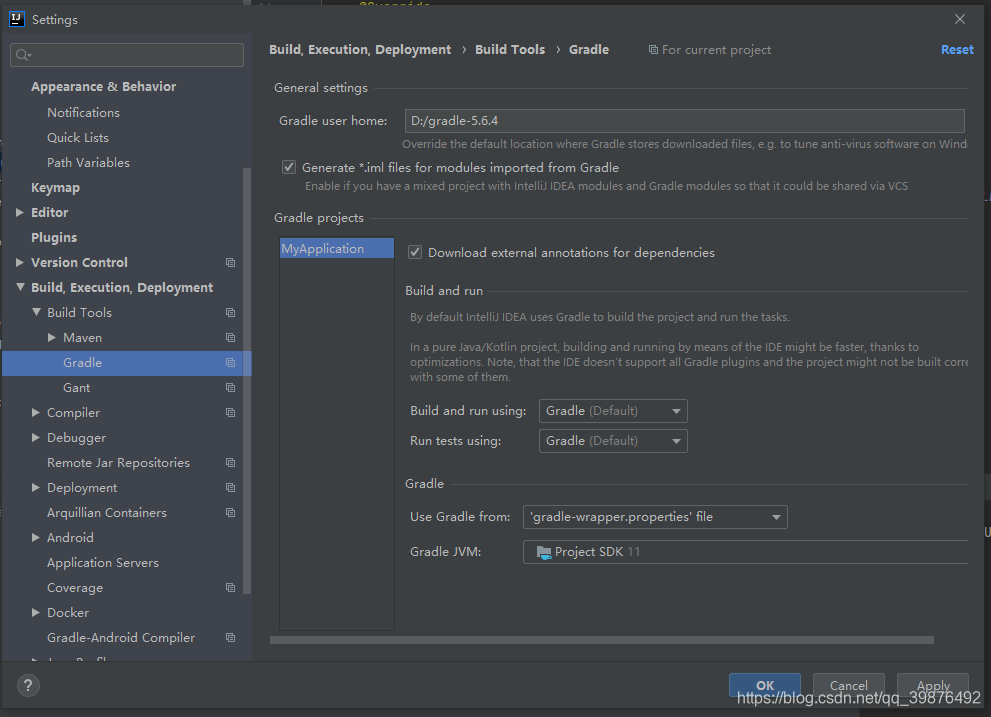Open the 'Build and run using' dropdown
Image resolution: width=991 pixels, height=717 pixels.
point(613,410)
